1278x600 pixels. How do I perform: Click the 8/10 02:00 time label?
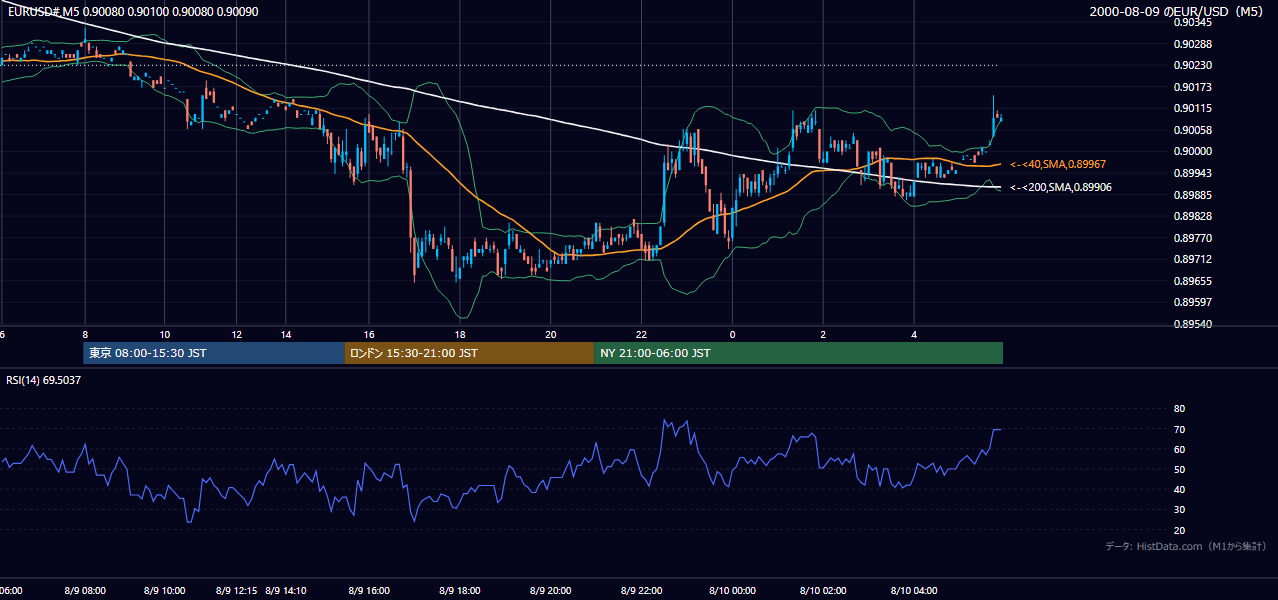pyautogui.click(x=823, y=590)
